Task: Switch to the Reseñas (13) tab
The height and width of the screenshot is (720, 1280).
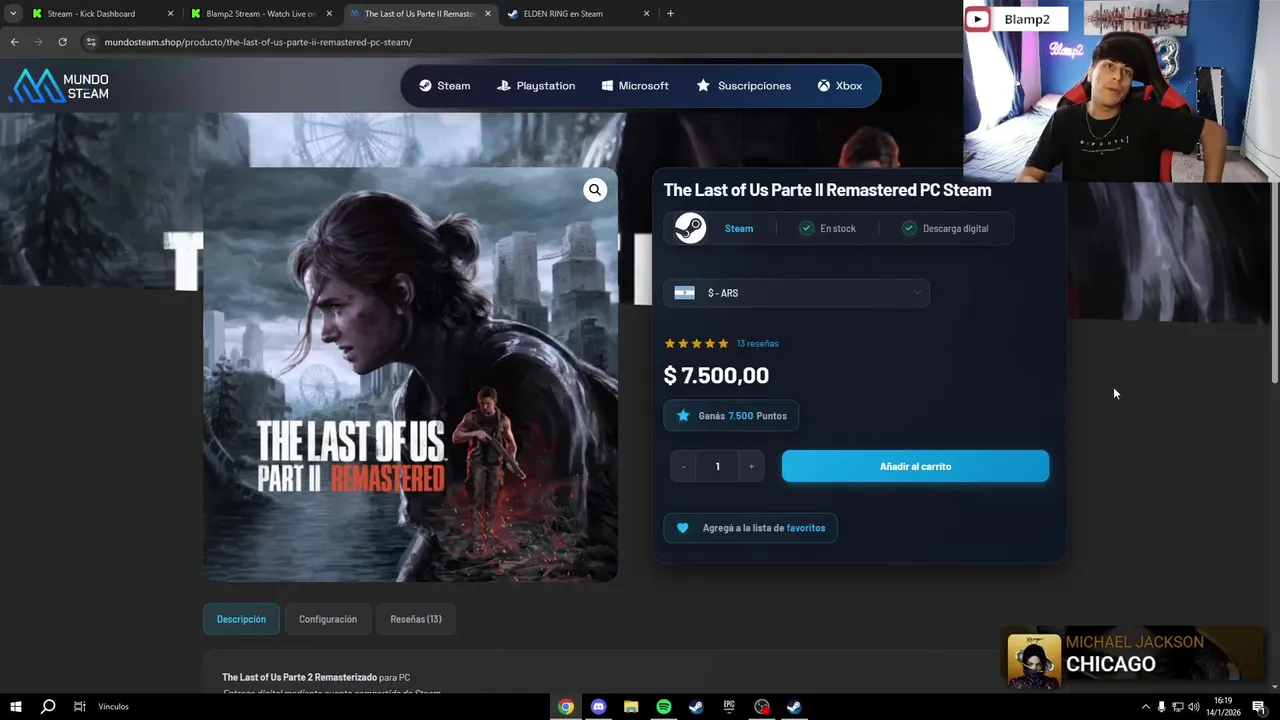Action: (416, 619)
